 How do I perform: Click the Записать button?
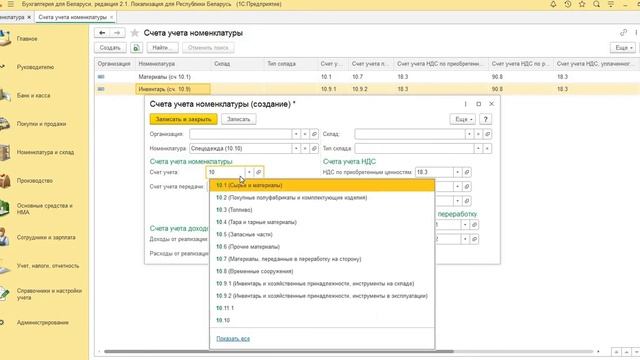click(238, 119)
